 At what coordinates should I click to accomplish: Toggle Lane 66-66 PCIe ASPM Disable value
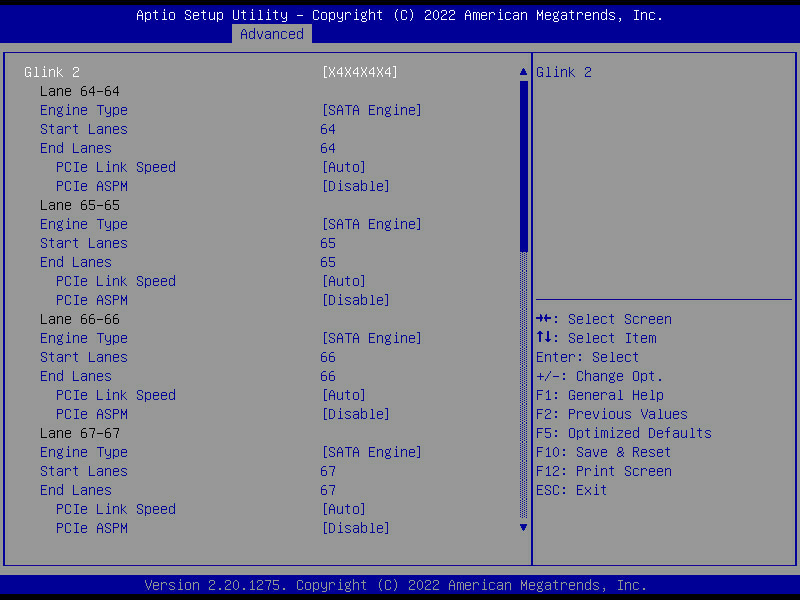(355, 414)
